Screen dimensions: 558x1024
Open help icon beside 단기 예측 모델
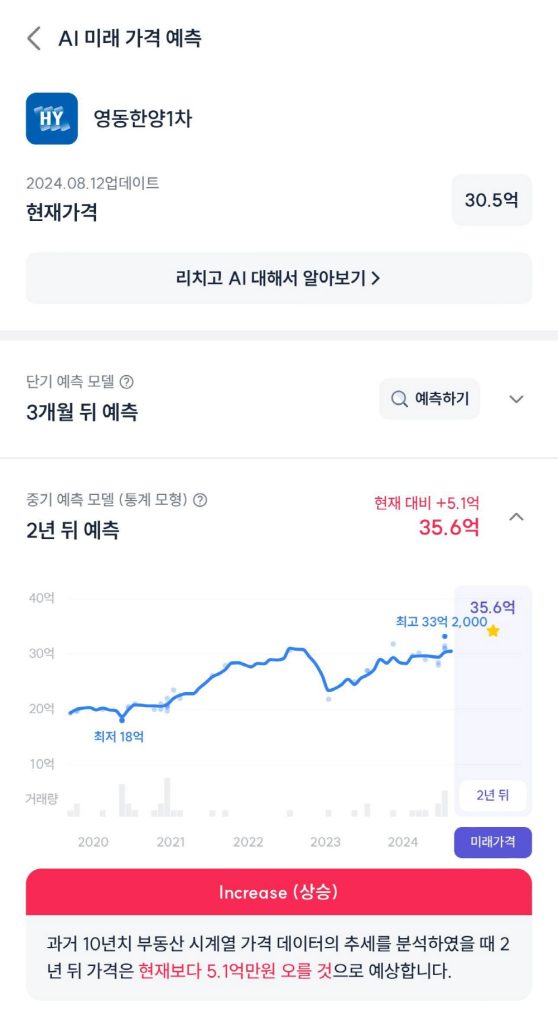[127, 382]
